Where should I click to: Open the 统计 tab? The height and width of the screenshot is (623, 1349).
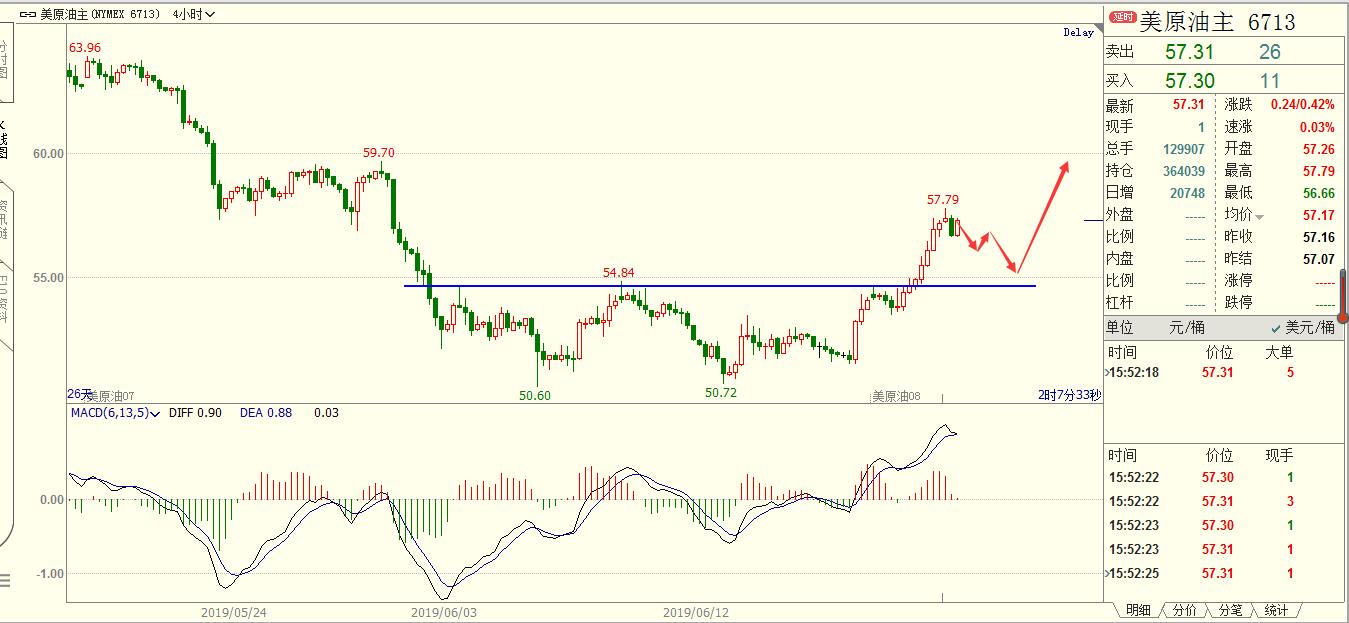pyautogui.click(x=1276, y=610)
